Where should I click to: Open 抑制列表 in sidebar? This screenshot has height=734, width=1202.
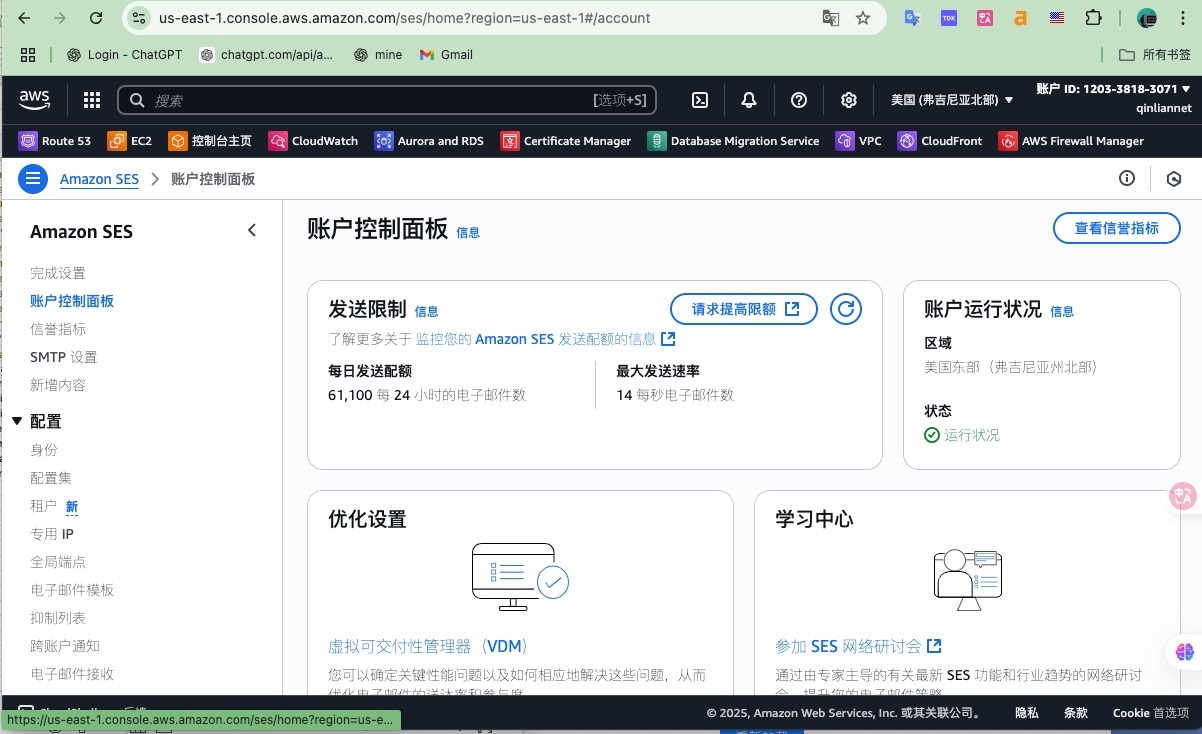(x=58, y=618)
